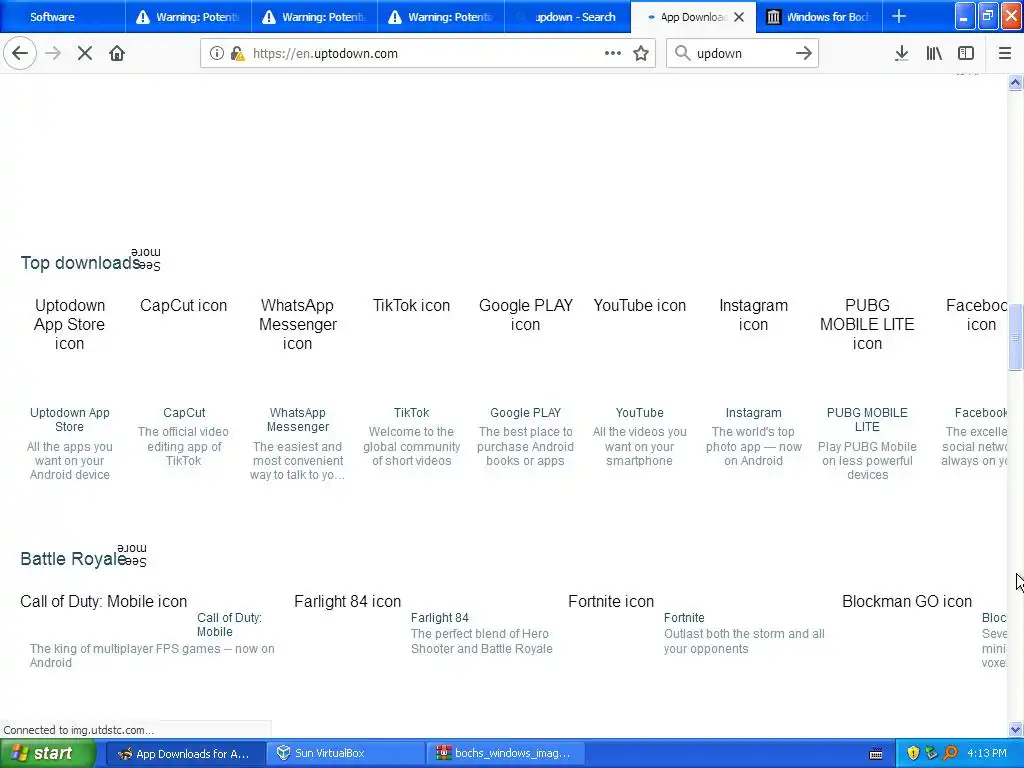This screenshot has width=1024, height=768.
Task: Click the forward navigation arrow
Action: point(53,53)
